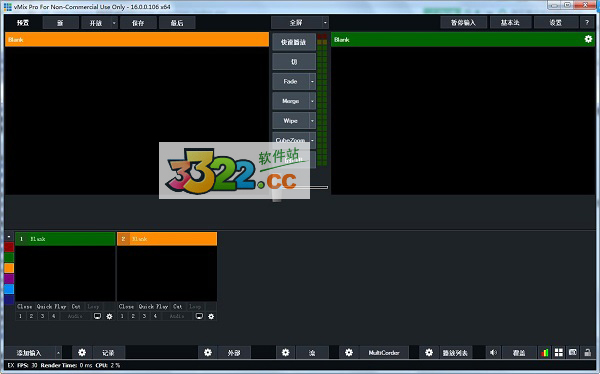The image size is (600, 374).
Task: Select the purple color category swatch
Action: pyautogui.click(x=9, y=278)
